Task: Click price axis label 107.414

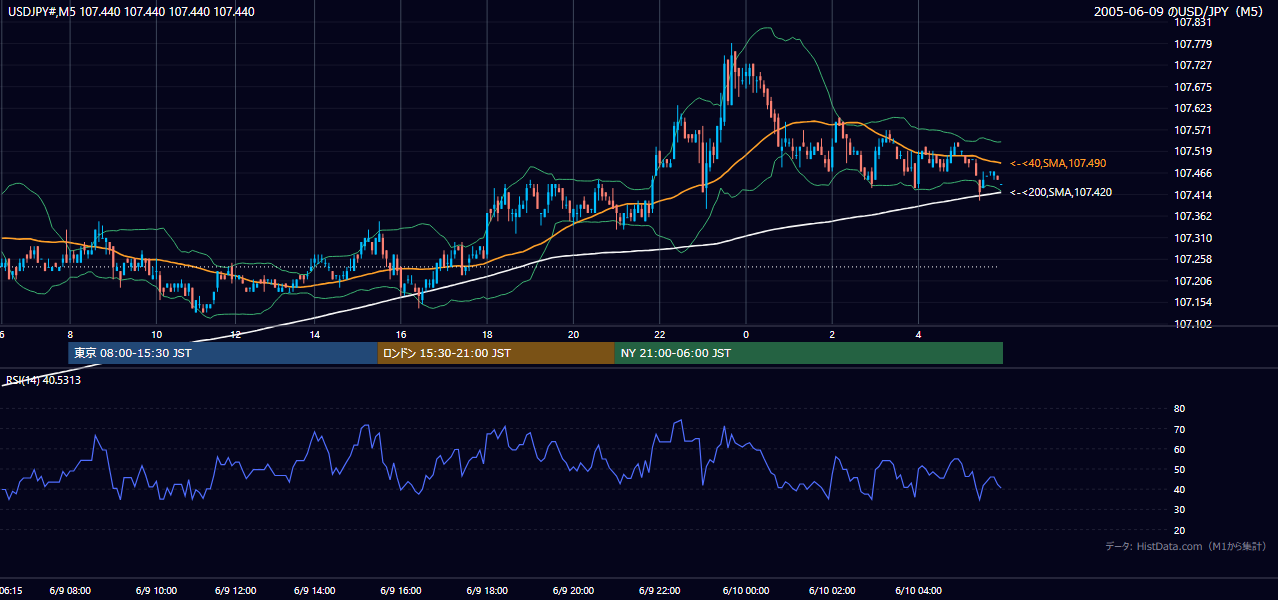Action: (x=1193, y=194)
